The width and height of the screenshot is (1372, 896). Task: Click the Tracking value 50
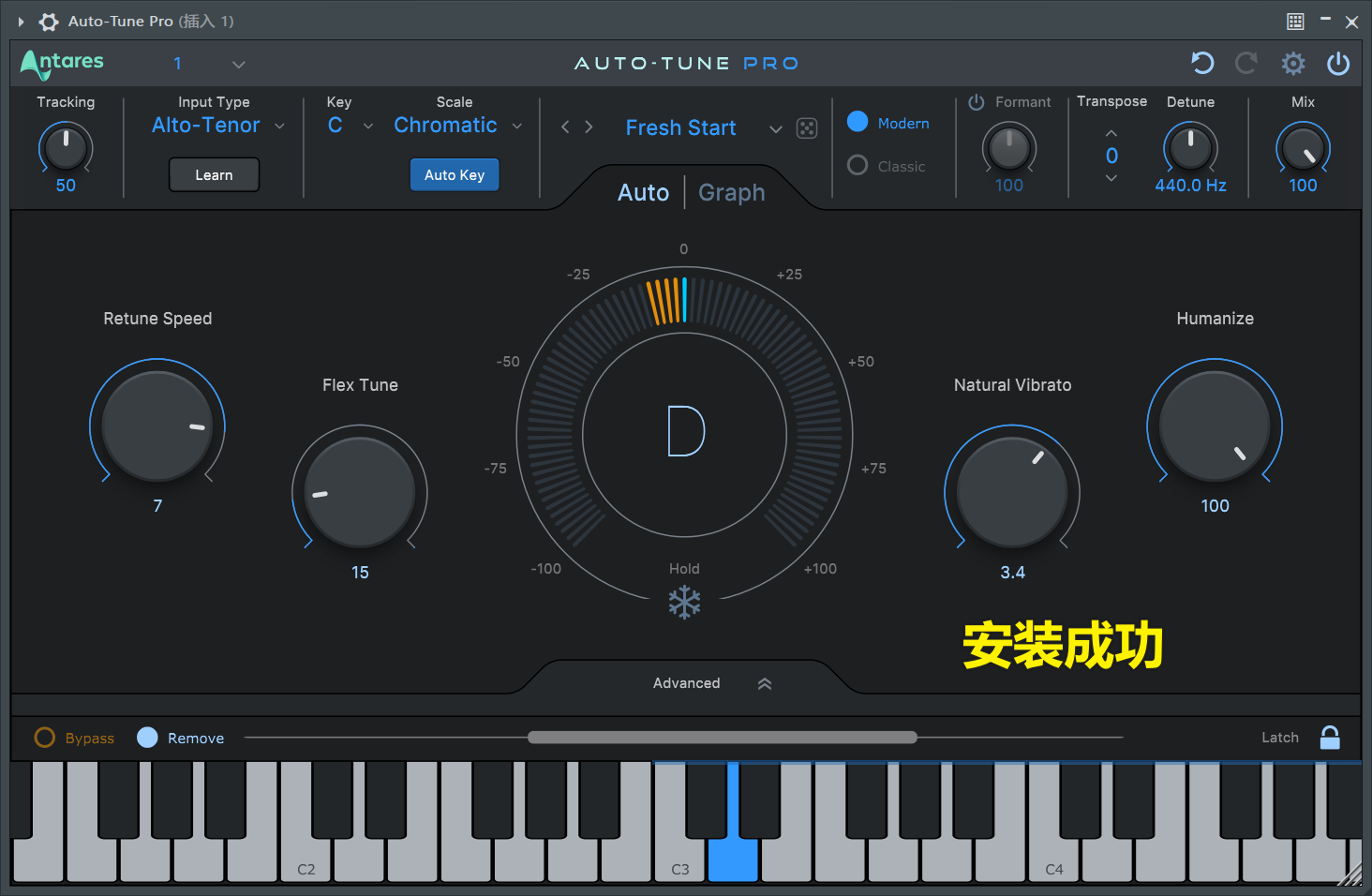click(x=66, y=186)
